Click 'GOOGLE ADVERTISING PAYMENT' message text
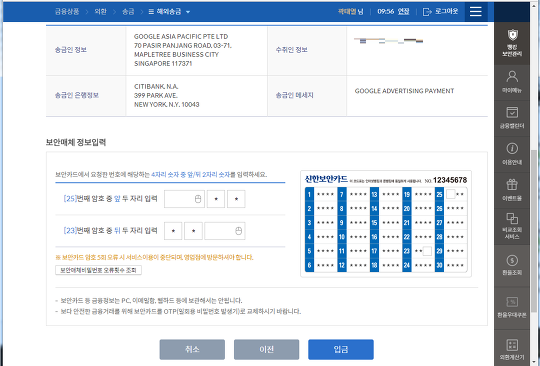This screenshot has height=366, width=540. [404, 91]
